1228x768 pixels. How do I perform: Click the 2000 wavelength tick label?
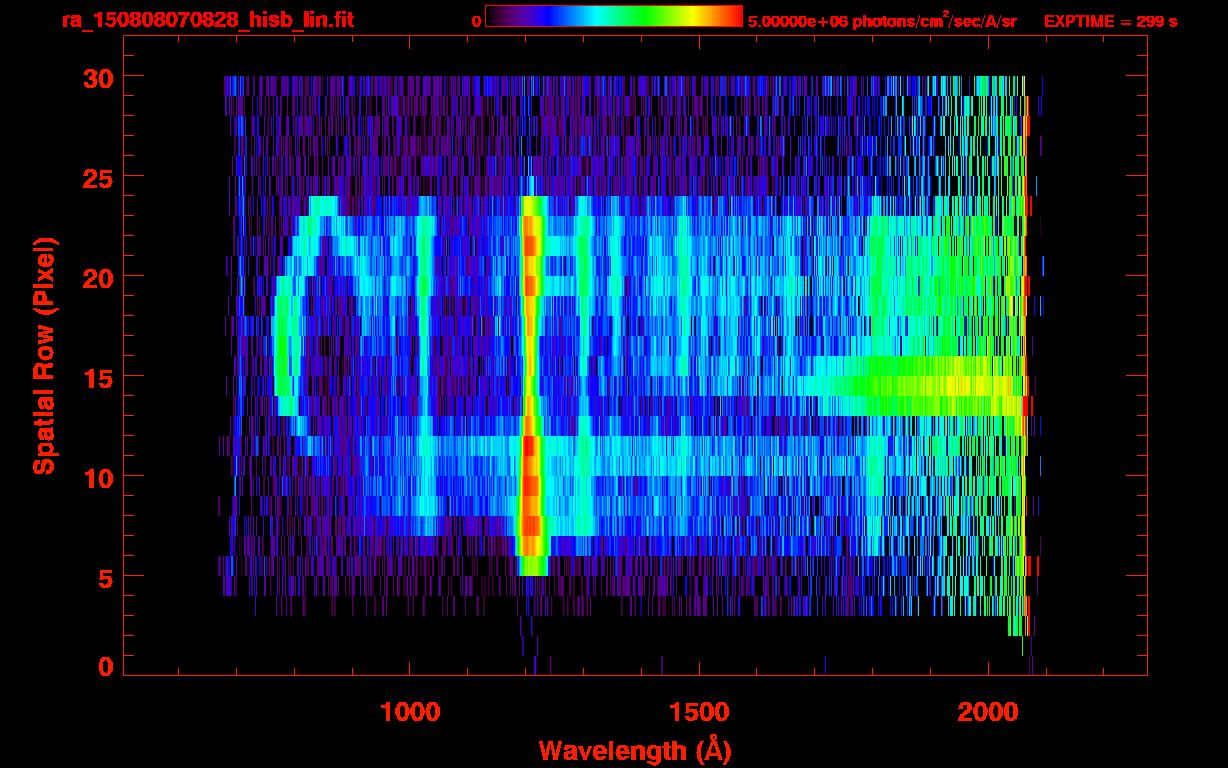[987, 712]
